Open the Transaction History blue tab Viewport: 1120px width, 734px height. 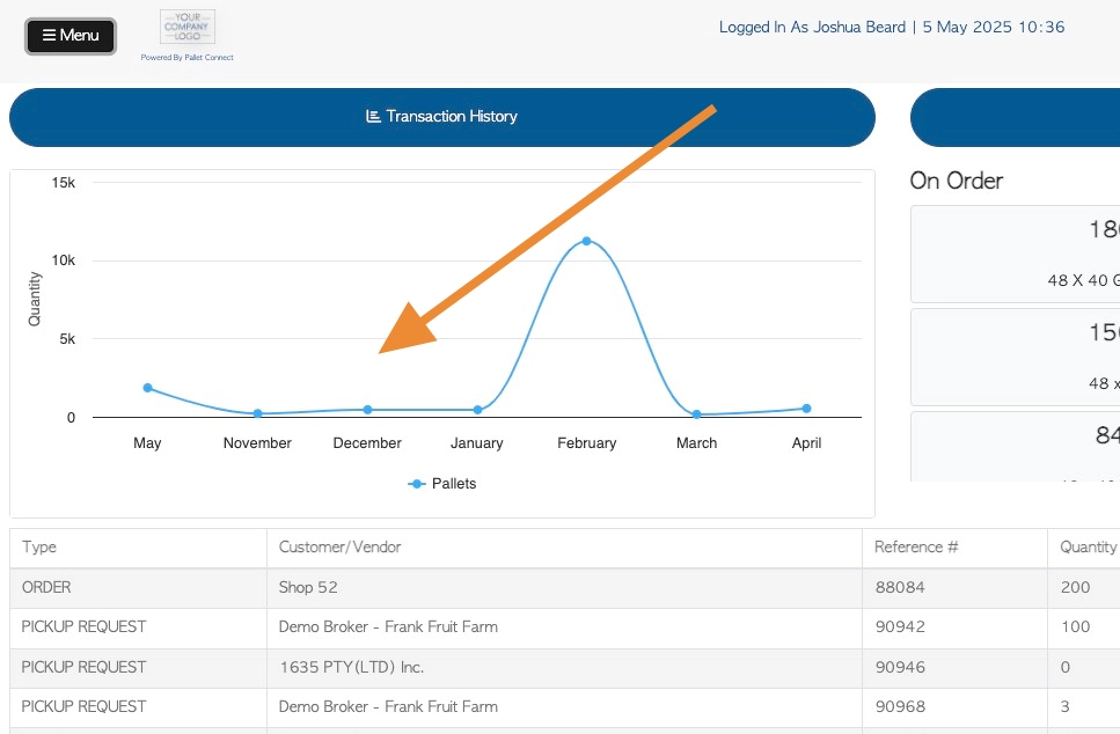(442, 117)
